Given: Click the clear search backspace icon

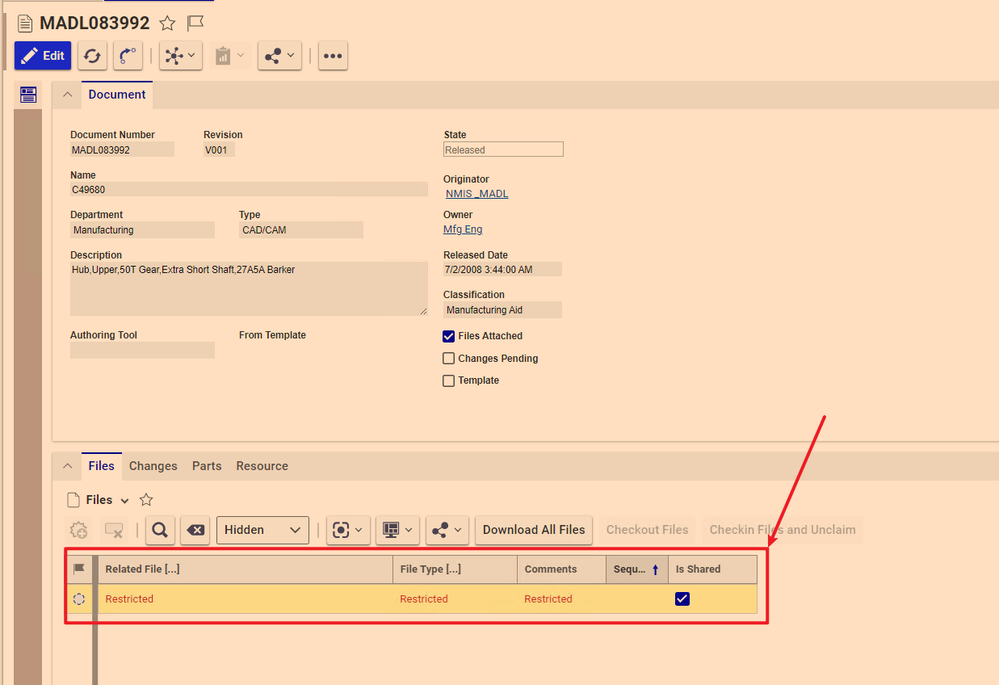Looking at the screenshot, I should pyautogui.click(x=196, y=530).
